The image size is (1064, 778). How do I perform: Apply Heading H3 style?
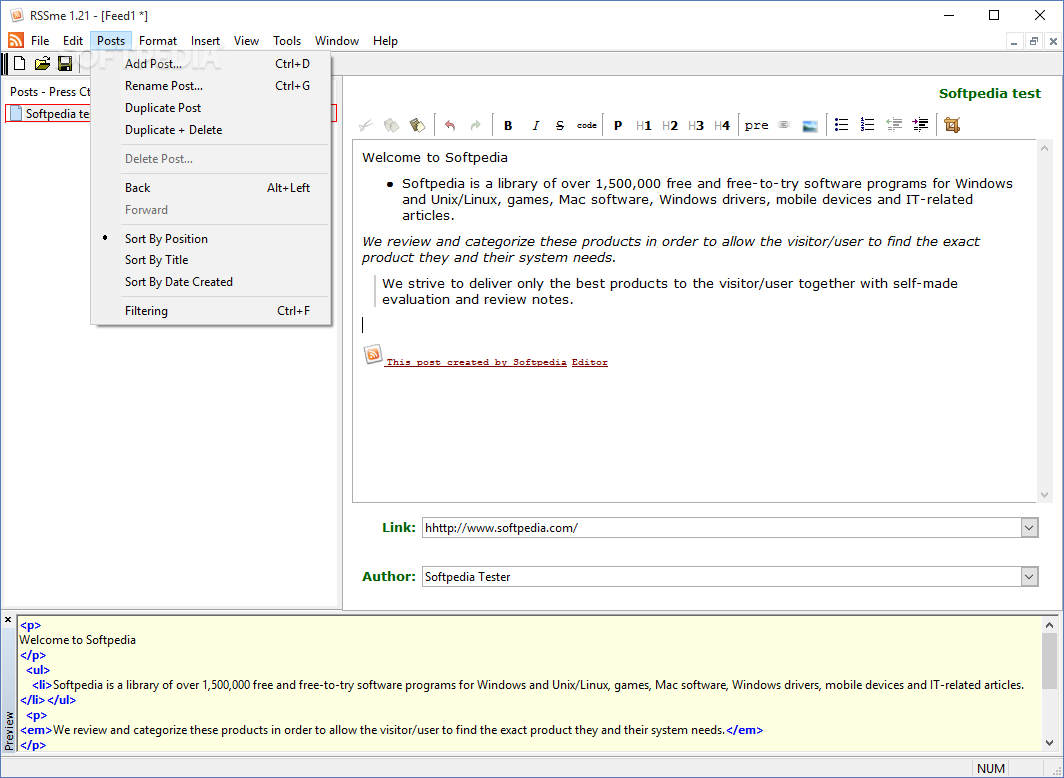[696, 125]
